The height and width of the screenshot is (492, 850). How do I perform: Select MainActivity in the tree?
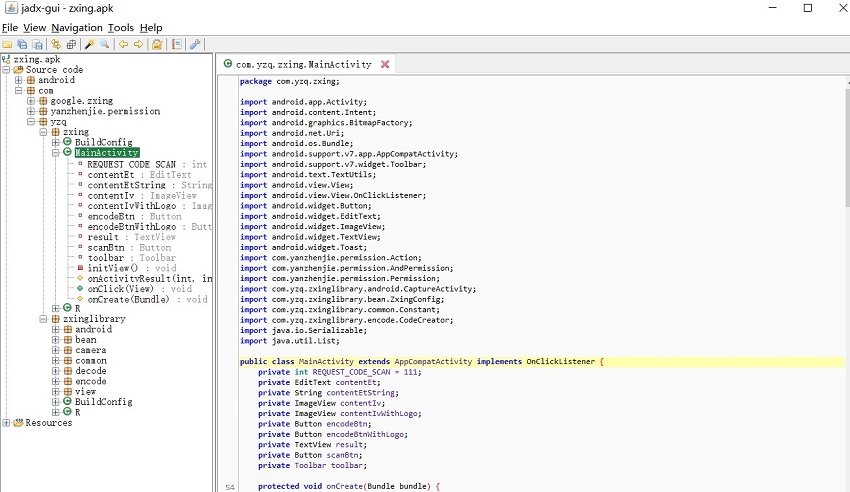(x=107, y=153)
